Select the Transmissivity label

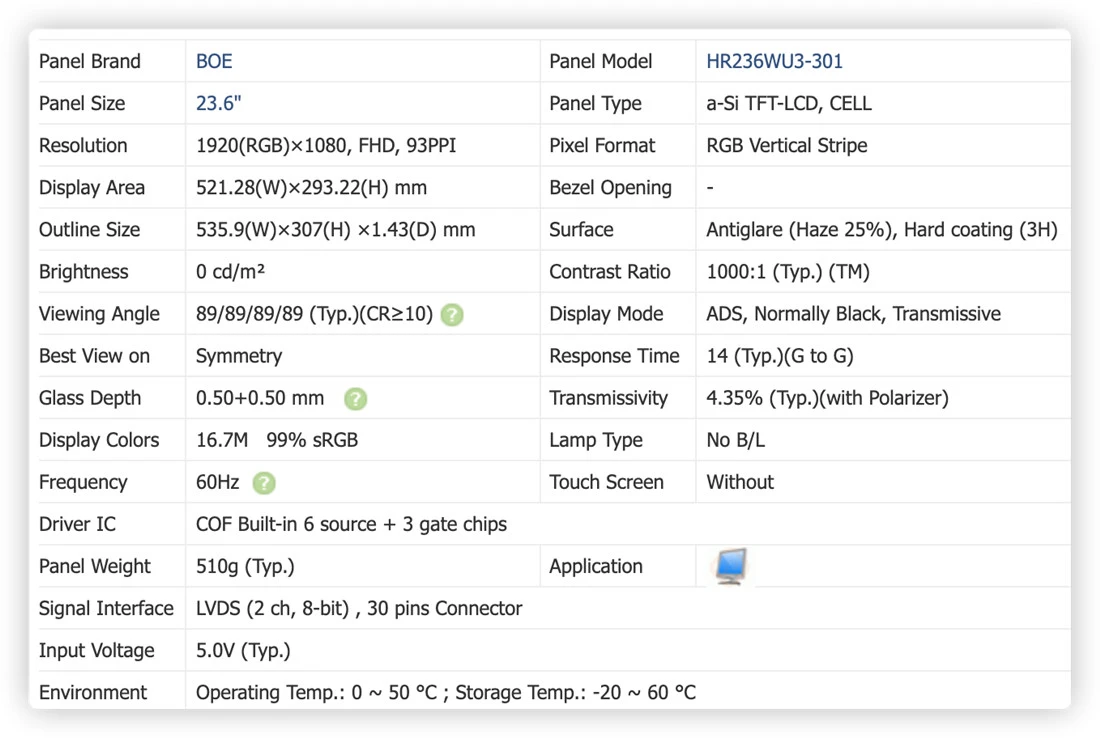coord(608,398)
